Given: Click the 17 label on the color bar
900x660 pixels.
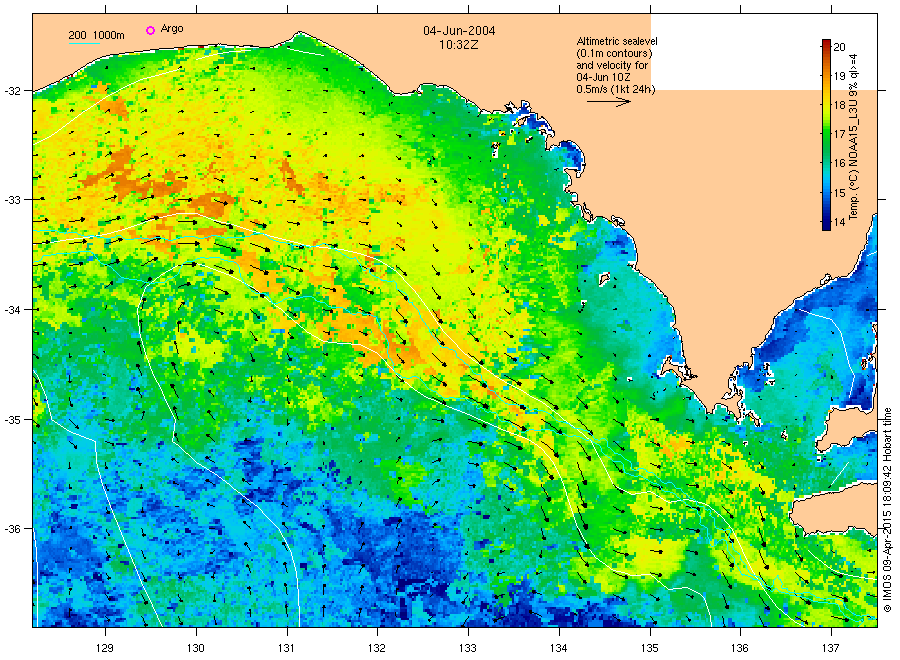Looking at the screenshot, I should coord(839,134).
